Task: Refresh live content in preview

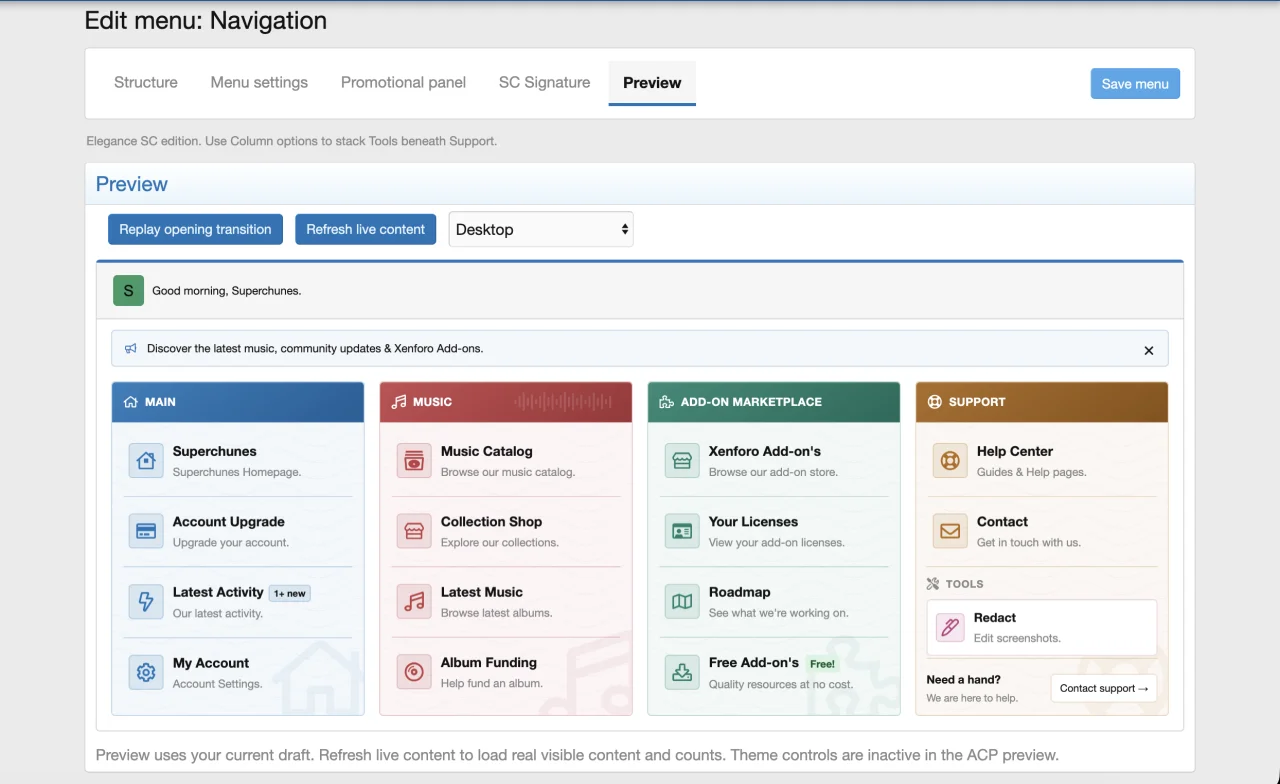Action: point(366,229)
